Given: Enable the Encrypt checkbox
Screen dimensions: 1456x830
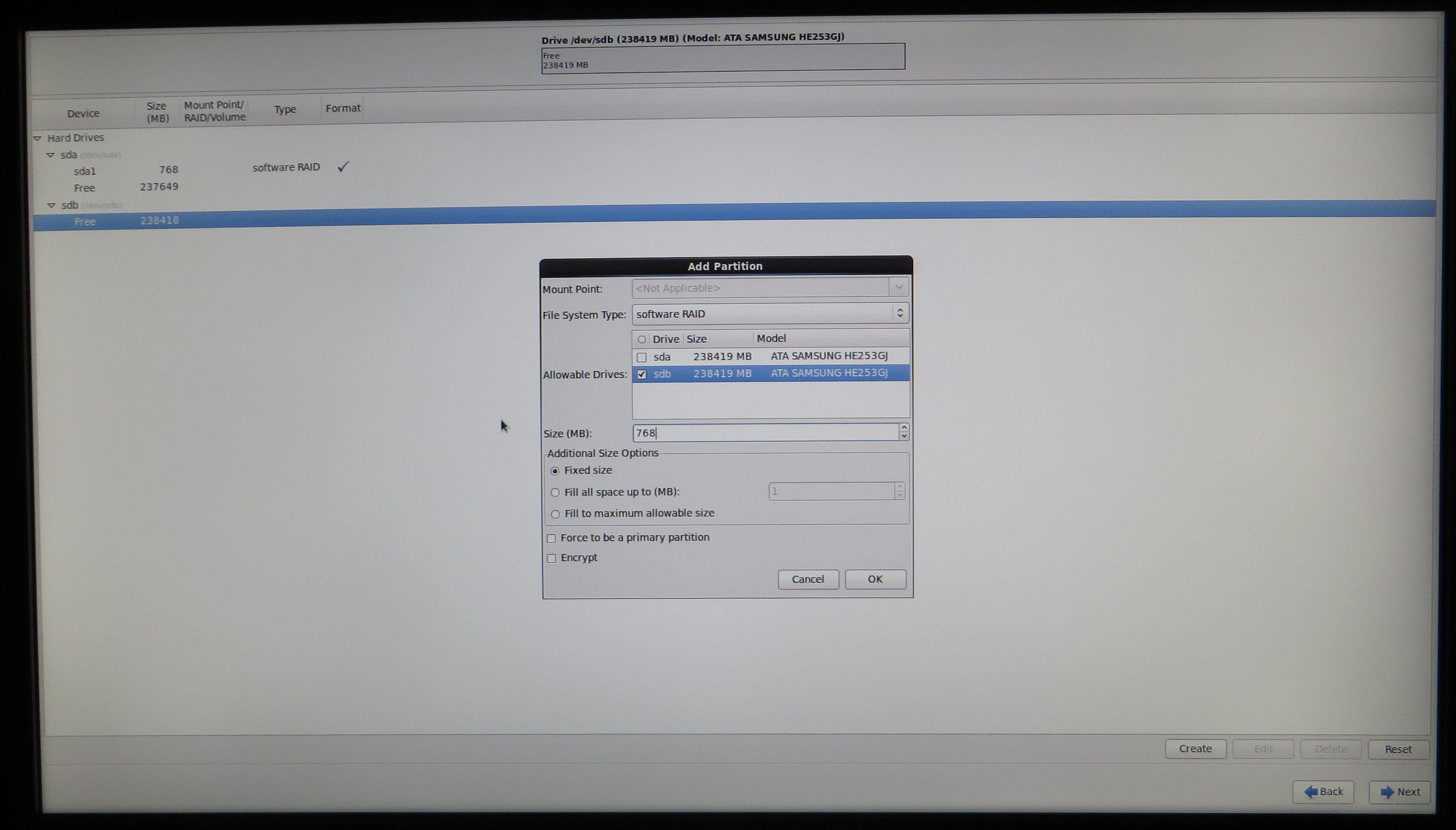Looking at the screenshot, I should pos(551,558).
